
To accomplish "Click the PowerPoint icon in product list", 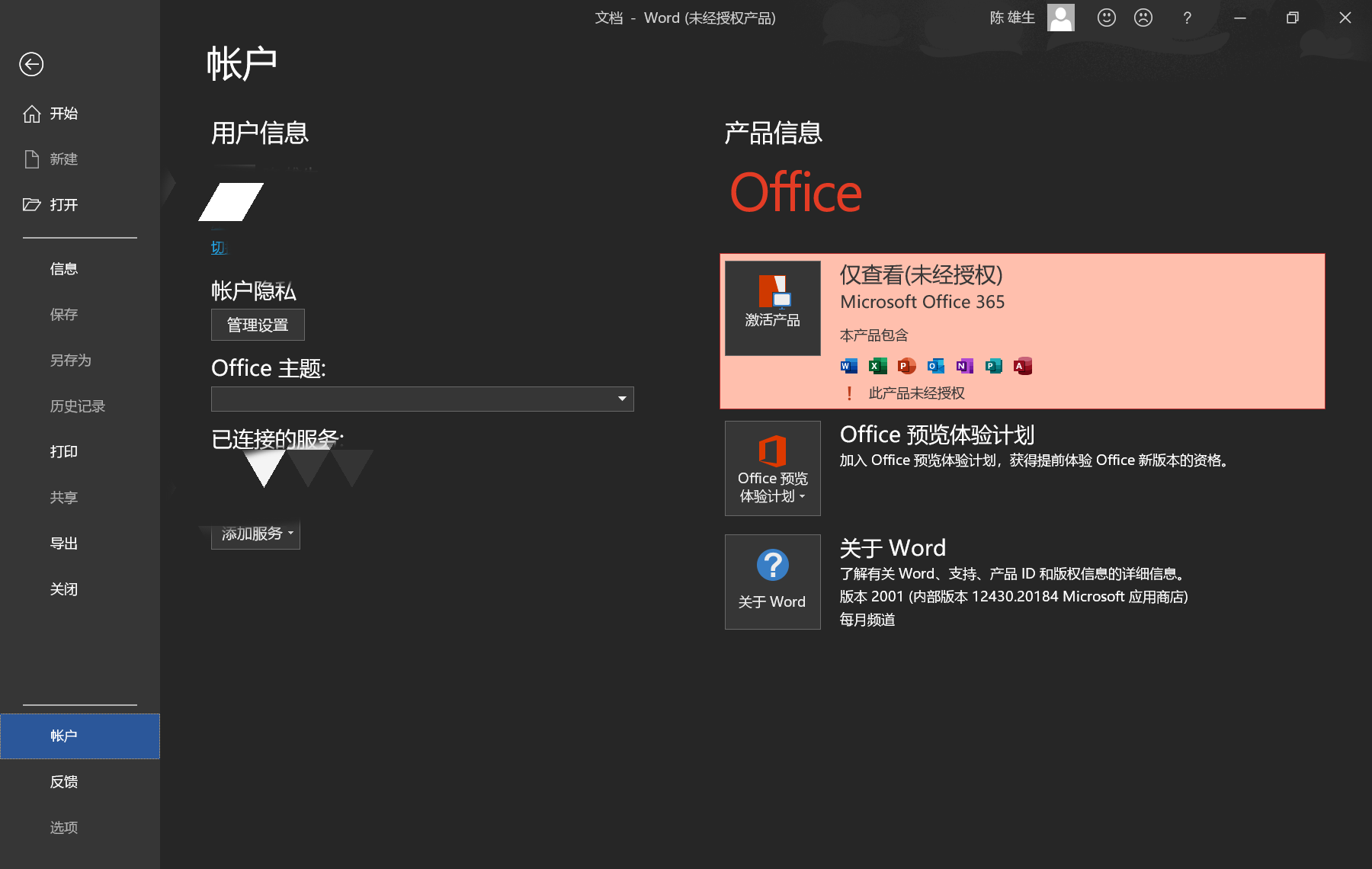I will click(906, 366).
